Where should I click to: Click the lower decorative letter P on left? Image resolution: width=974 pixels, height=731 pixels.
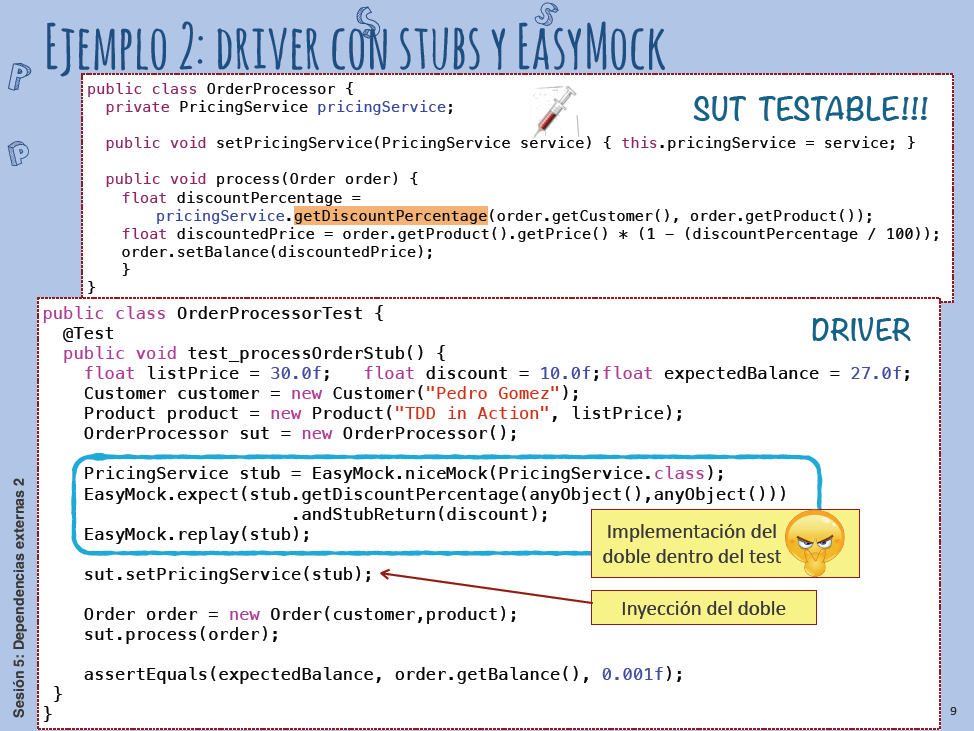(18, 153)
